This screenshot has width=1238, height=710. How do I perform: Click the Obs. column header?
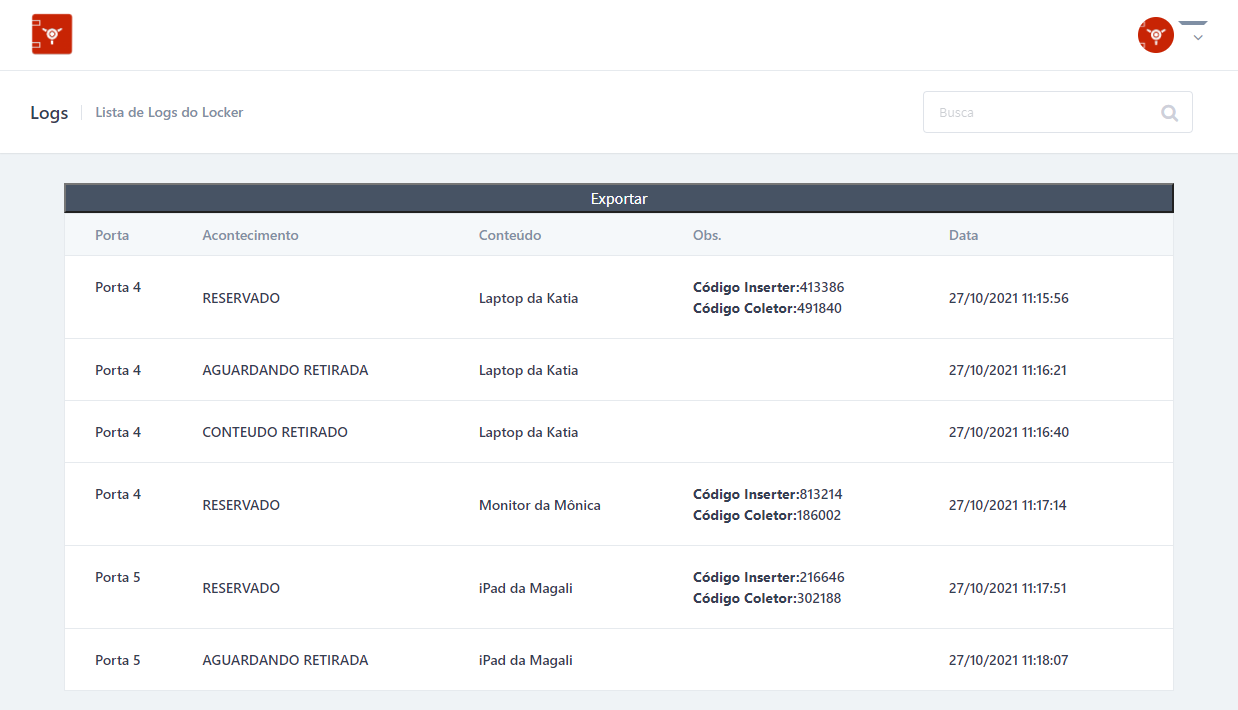tap(707, 236)
